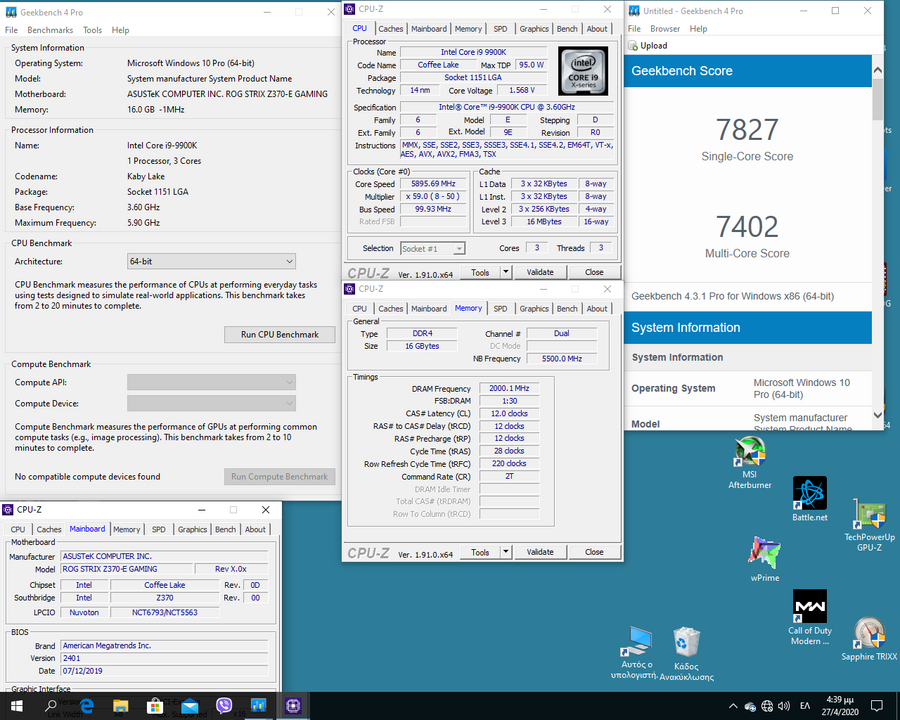
Task: Switch to Caches tab in top CPU-Z
Action: [x=391, y=29]
